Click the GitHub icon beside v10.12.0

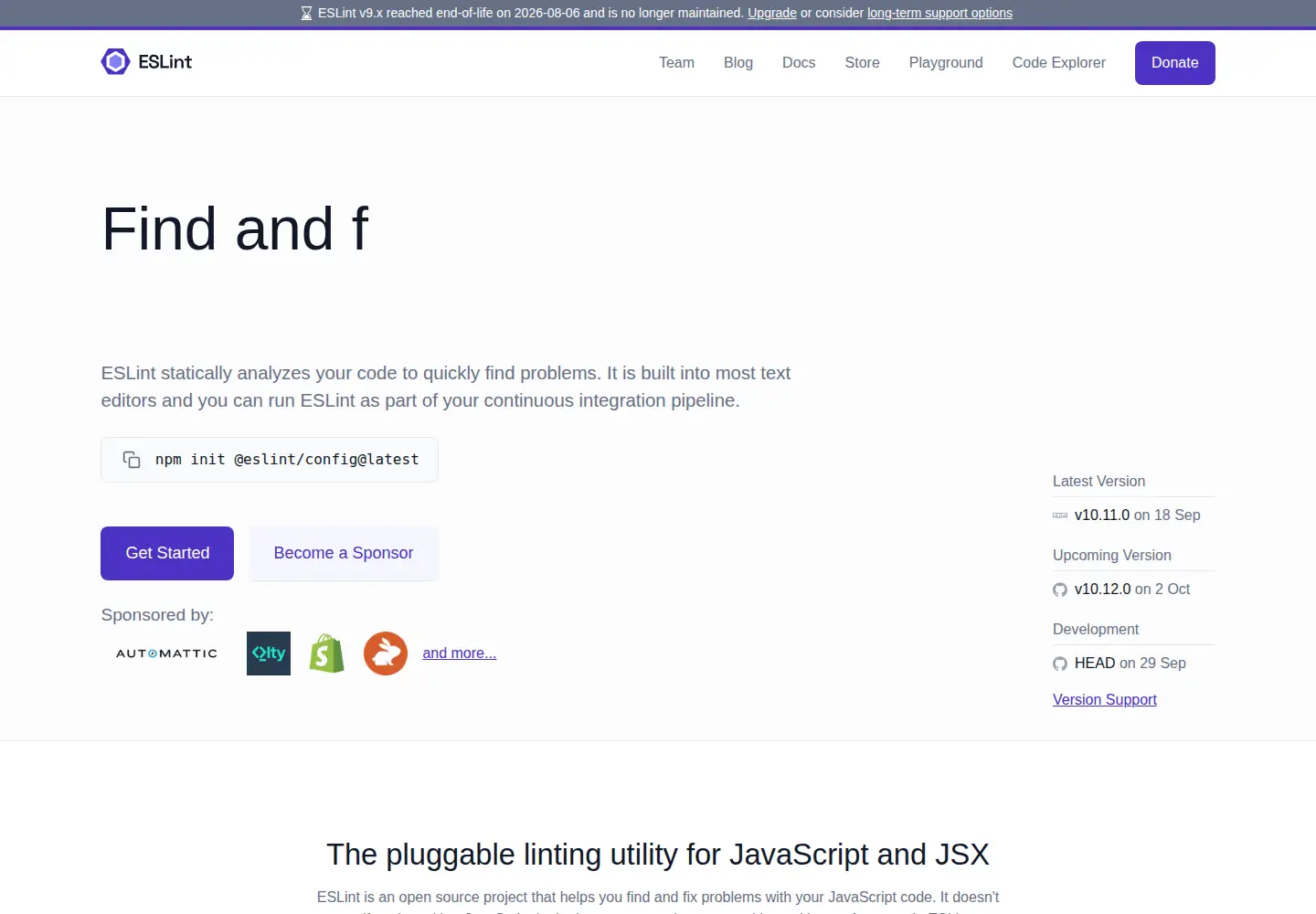[1060, 590]
